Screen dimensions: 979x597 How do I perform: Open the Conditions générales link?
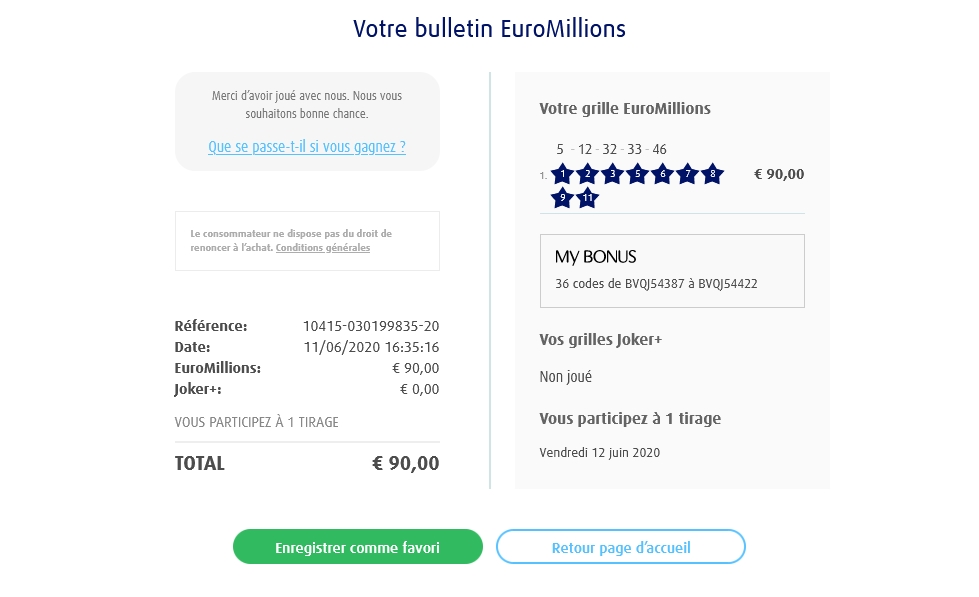(323, 248)
